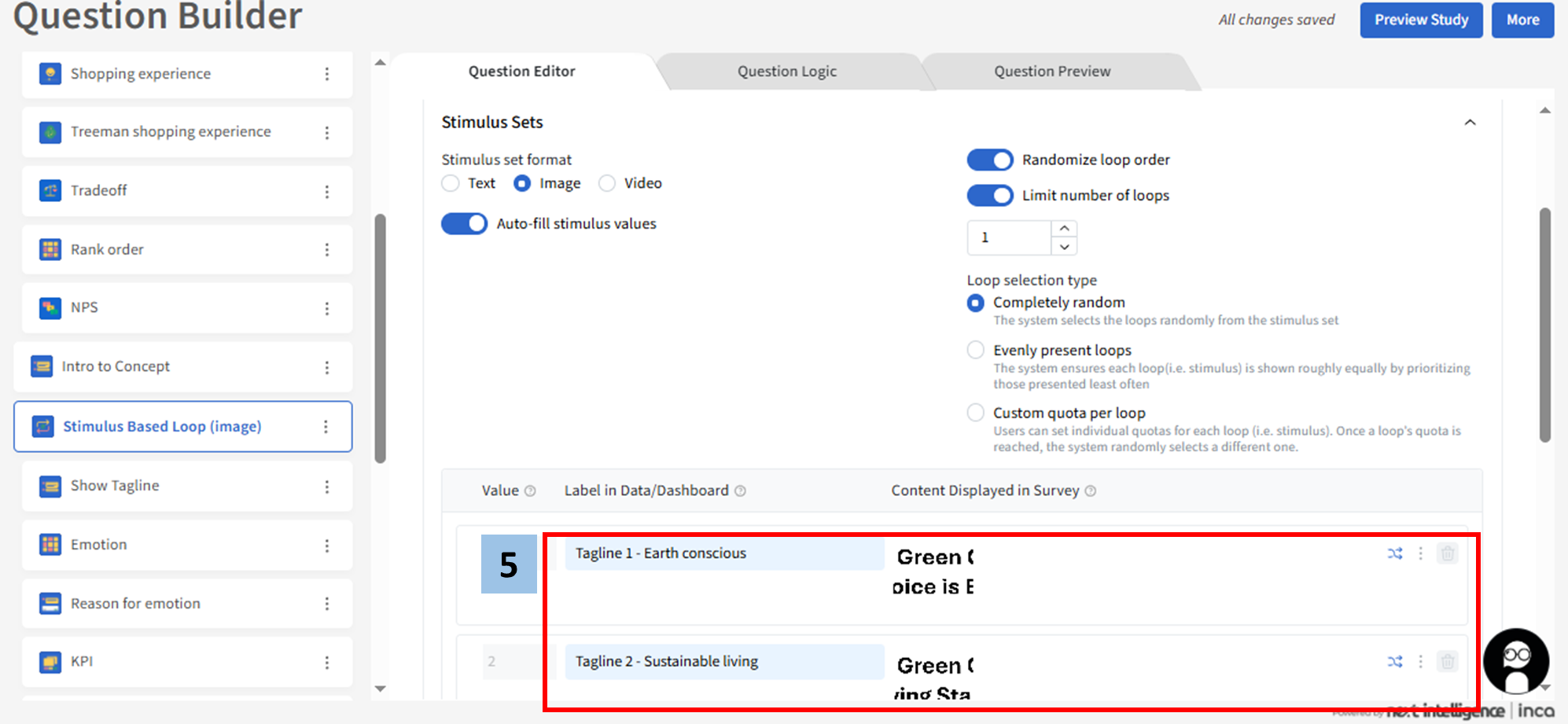Click the Rank order question icon
This screenshot has width=1568, height=724.
50,249
